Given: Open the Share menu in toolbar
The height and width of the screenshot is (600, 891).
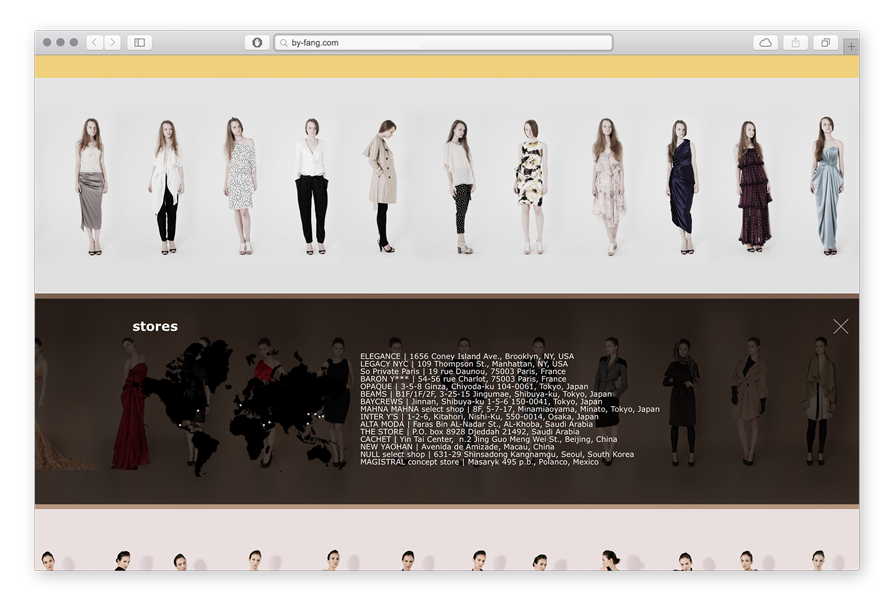Looking at the screenshot, I should (x=796, y=43).
